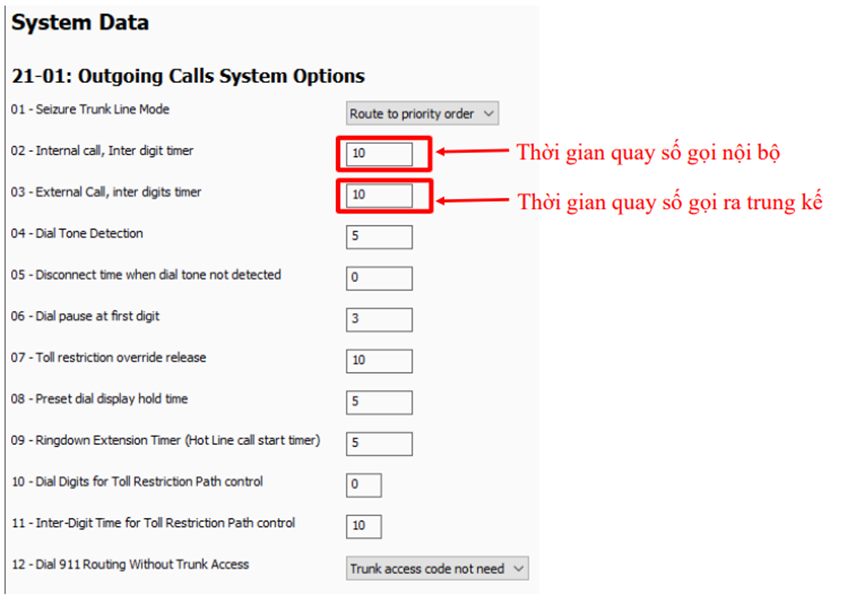The image size is (856, 611).
Task: Open the Seizure Trunk Line Mode dropdown
Action: [x=422, y=114]
